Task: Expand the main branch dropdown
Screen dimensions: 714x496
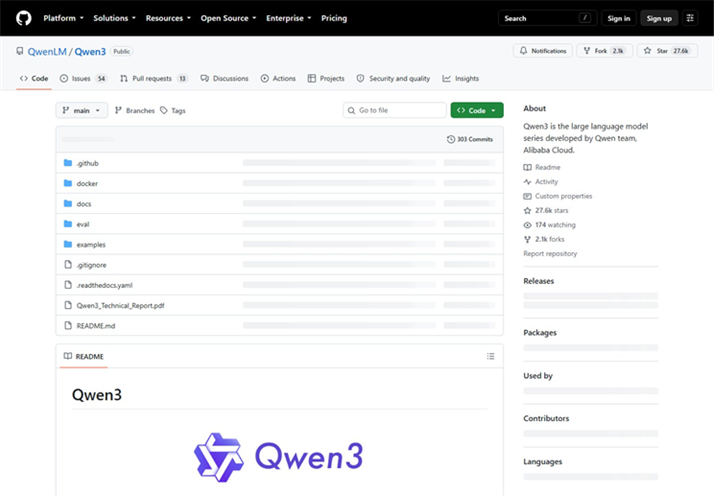Action: pos(82,110)
